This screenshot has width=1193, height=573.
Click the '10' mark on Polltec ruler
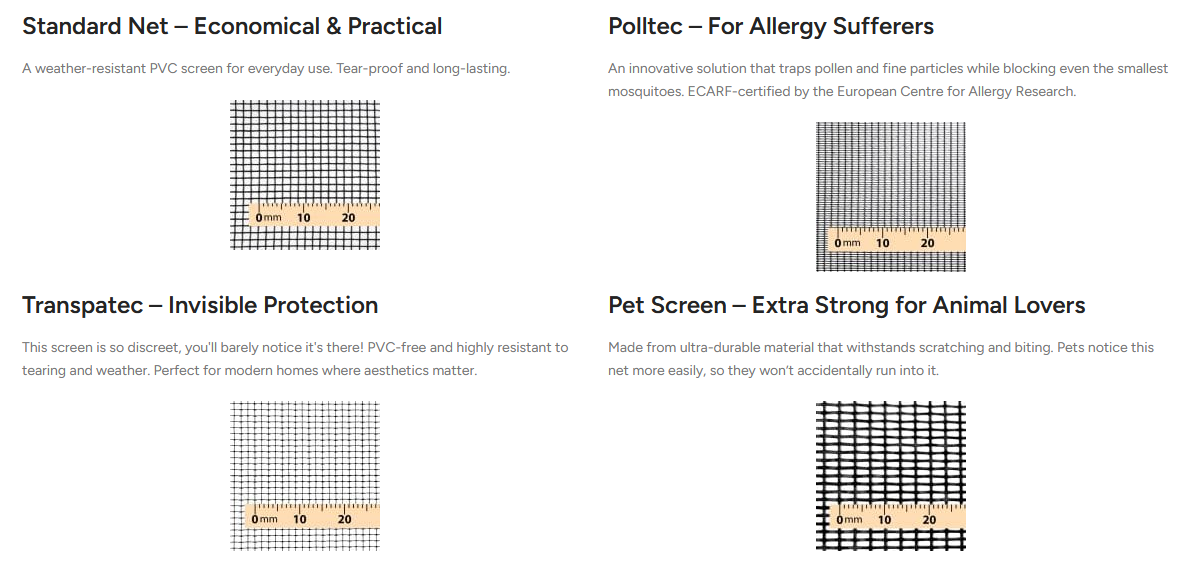pyautogui.click(x=883, y=244)
